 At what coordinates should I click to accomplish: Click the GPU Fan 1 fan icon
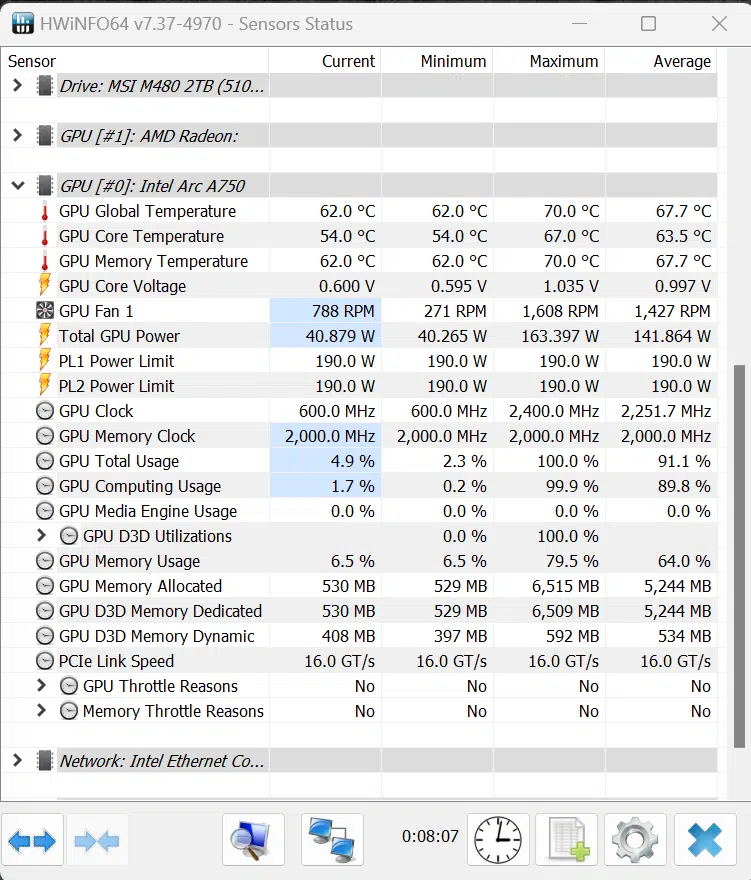click(44, 311)
